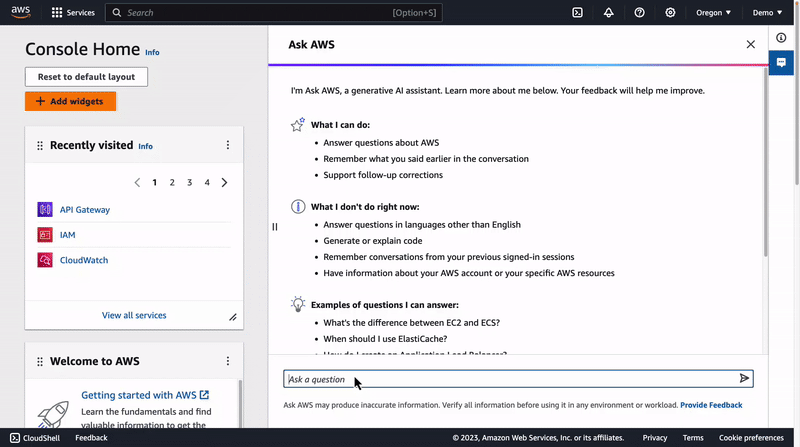Open CloudShell from top bar icon

[577, 13]
